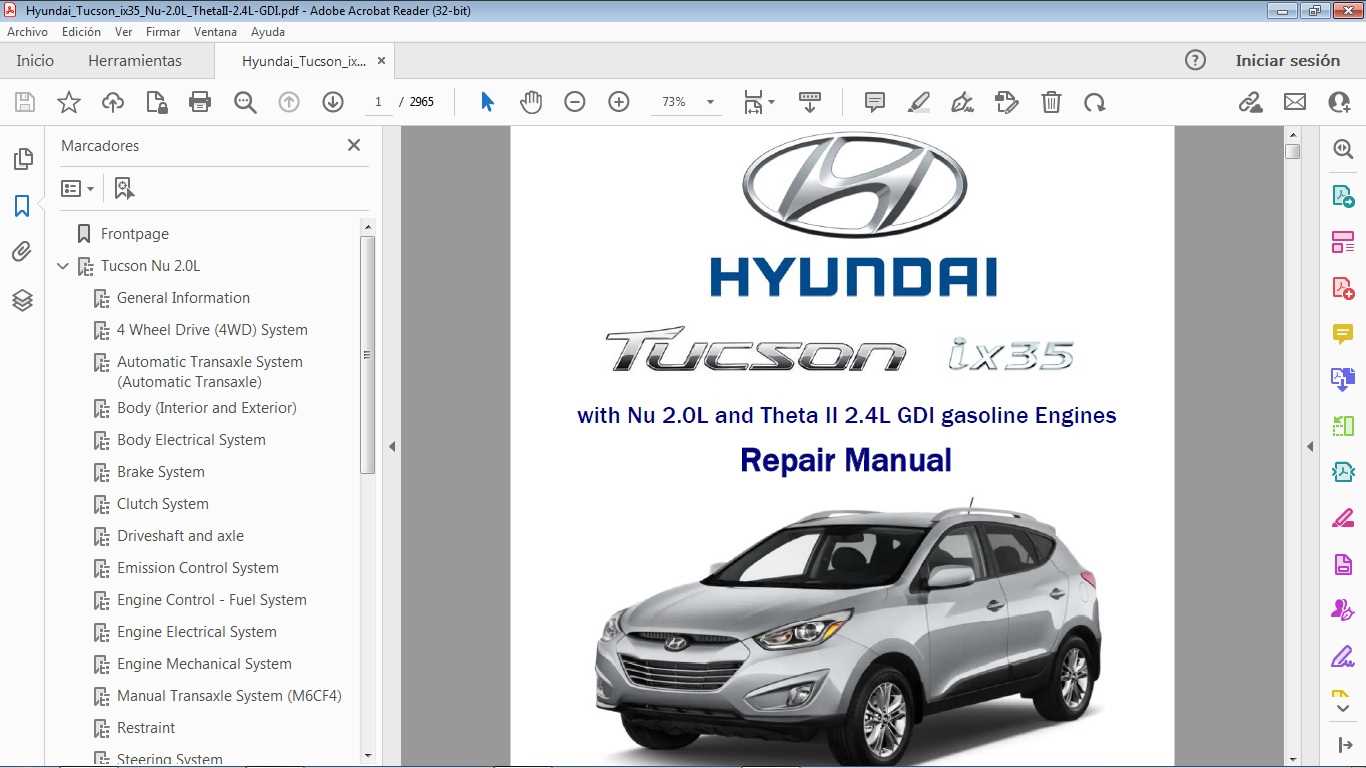Open the Archivo menu

click(27, 32)
